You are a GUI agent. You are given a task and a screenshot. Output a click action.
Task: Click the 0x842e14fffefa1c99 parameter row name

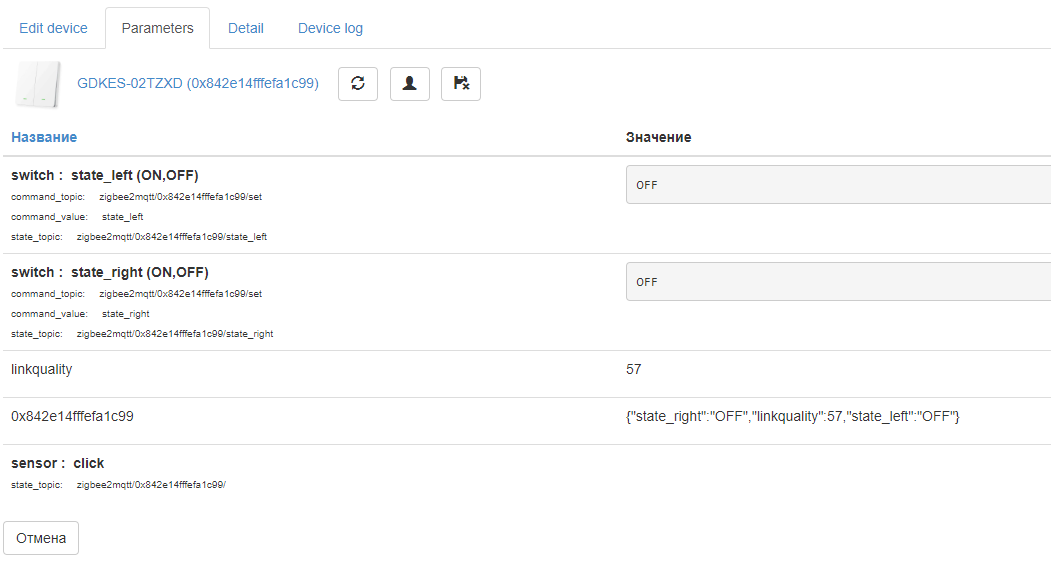point(72,416)
